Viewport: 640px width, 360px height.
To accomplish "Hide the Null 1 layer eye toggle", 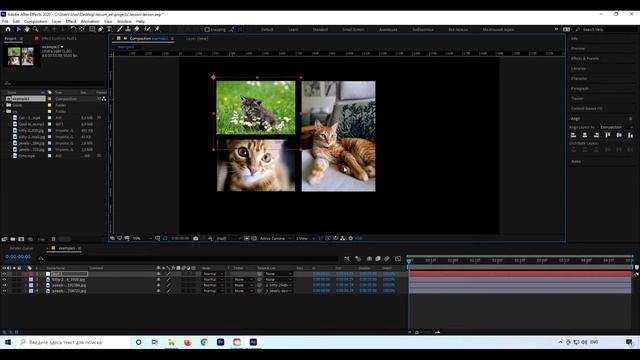I will click(x=4, y=274).
